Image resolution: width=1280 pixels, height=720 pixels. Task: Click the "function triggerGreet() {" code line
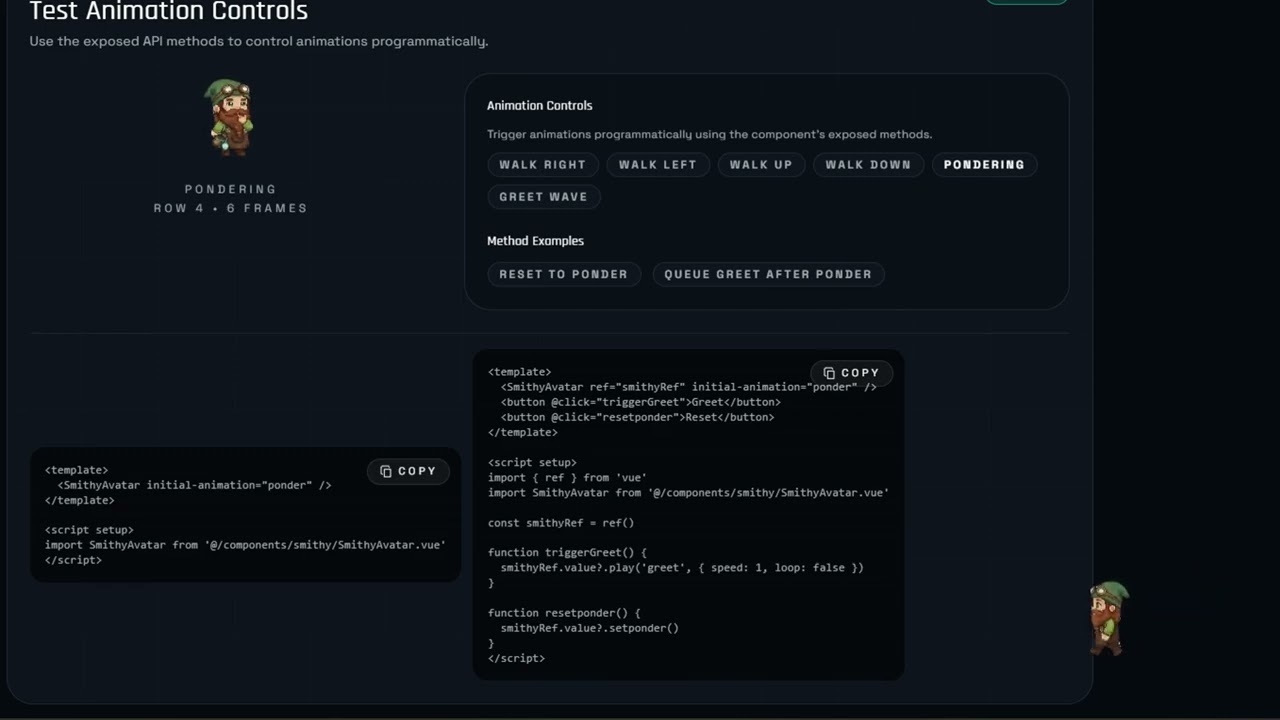(x=567, y=553)
